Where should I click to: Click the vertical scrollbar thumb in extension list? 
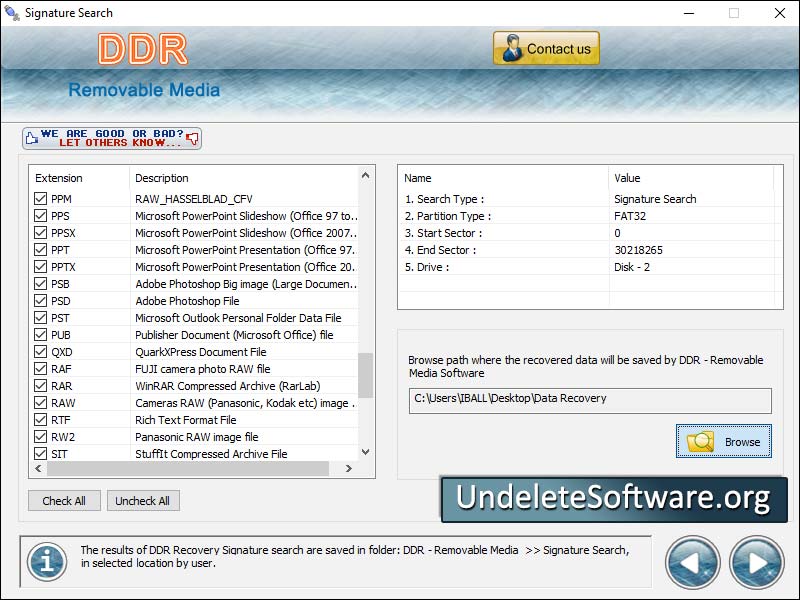click(365, 375)
